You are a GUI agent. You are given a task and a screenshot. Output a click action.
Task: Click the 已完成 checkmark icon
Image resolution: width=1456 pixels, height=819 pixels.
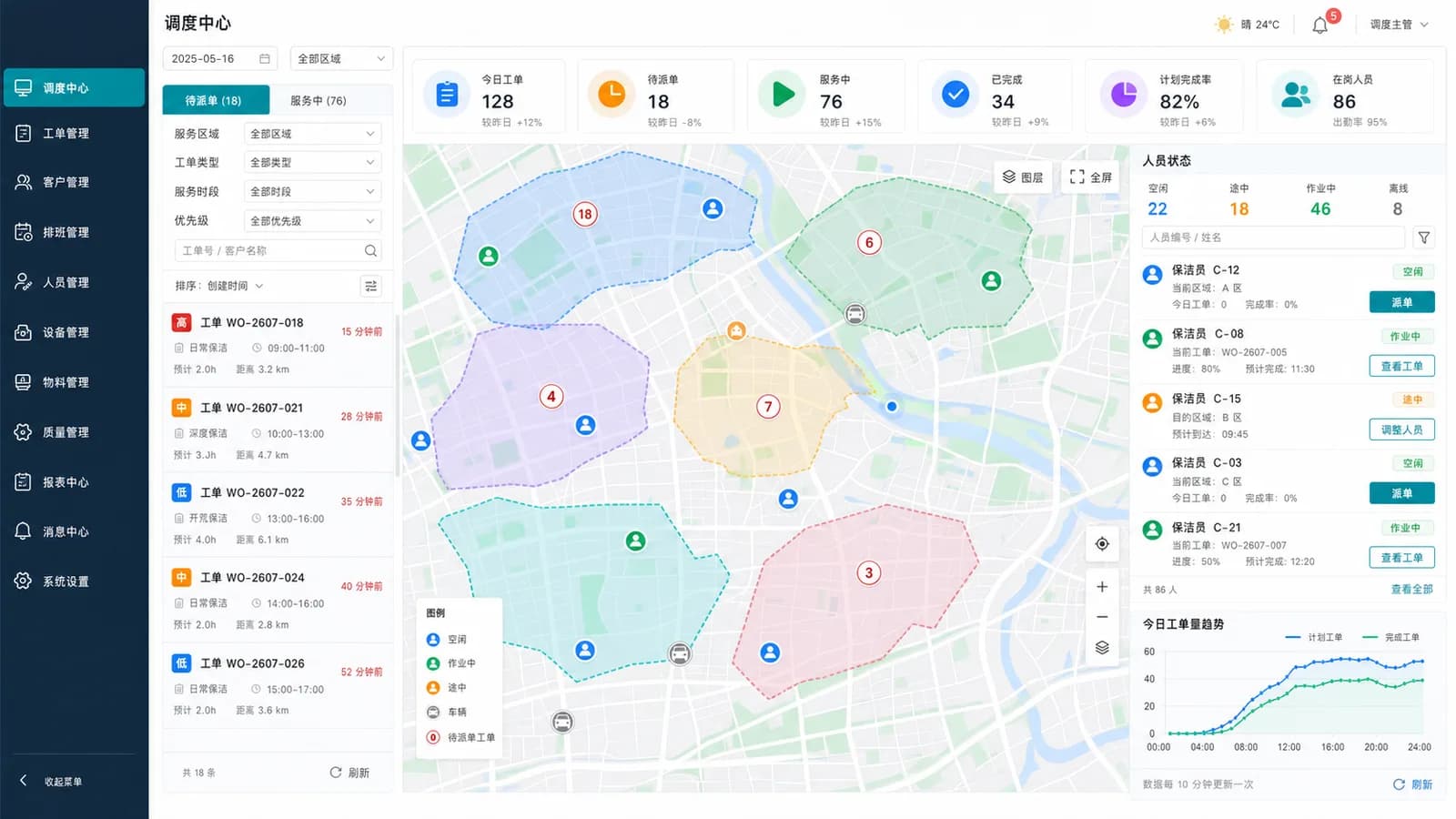955,94
